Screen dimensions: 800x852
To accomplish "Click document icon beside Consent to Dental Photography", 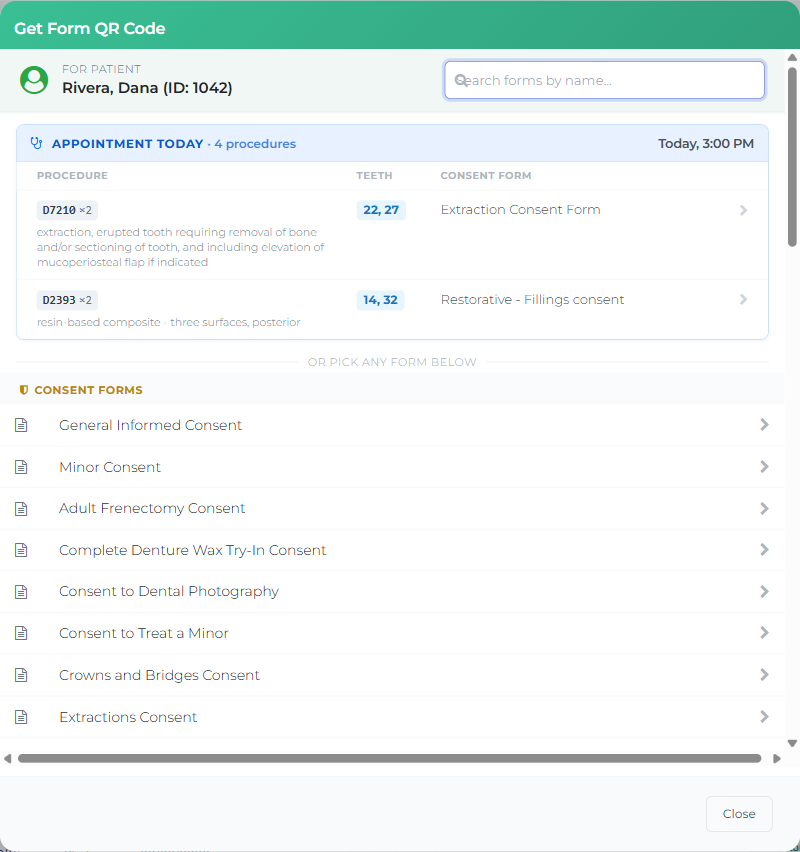I will [x=21, y=592].
